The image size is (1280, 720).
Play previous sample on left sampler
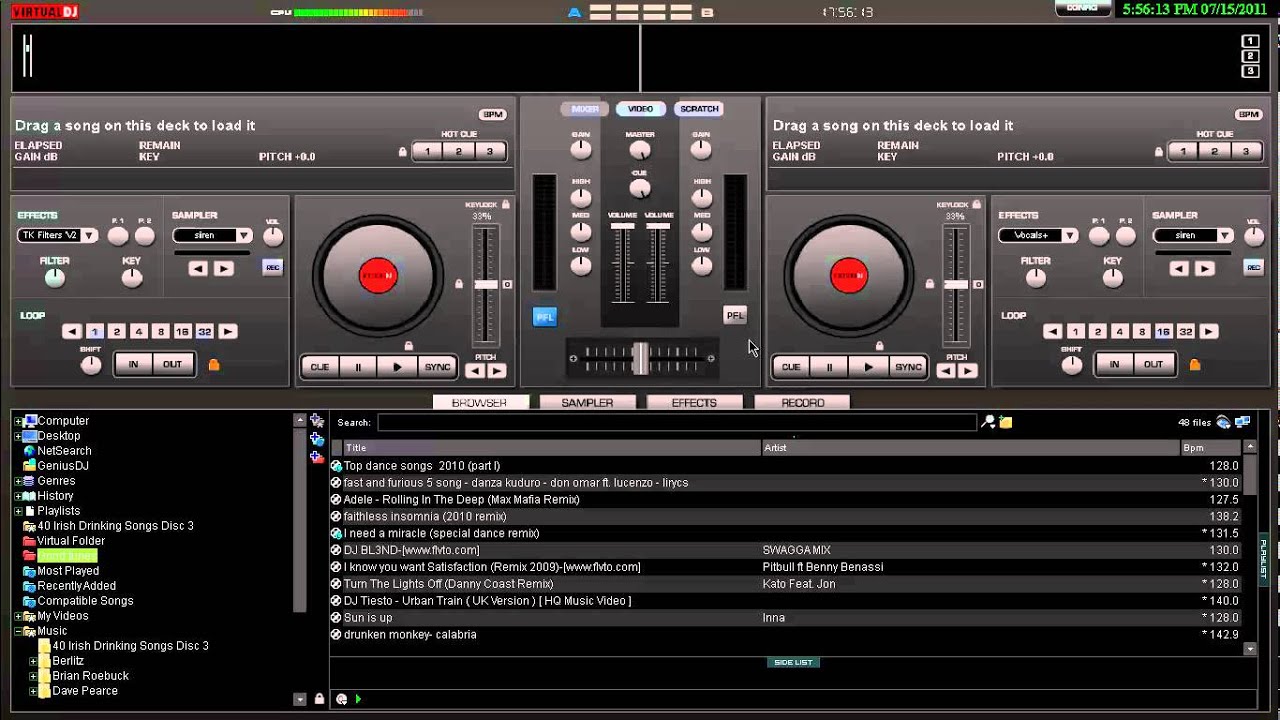click(198, 268)
